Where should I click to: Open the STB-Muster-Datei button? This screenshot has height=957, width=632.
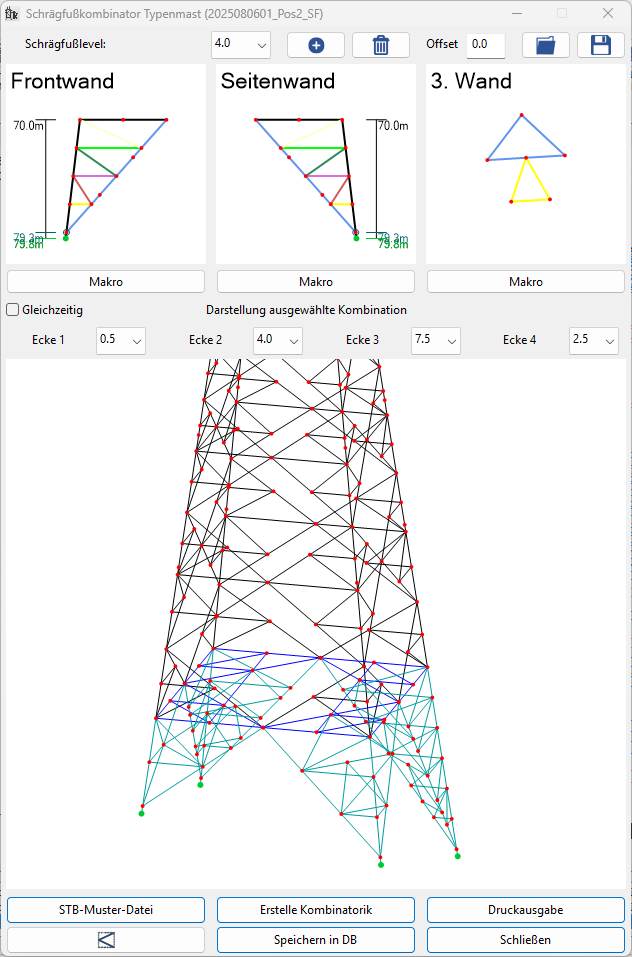click(106, 910)
